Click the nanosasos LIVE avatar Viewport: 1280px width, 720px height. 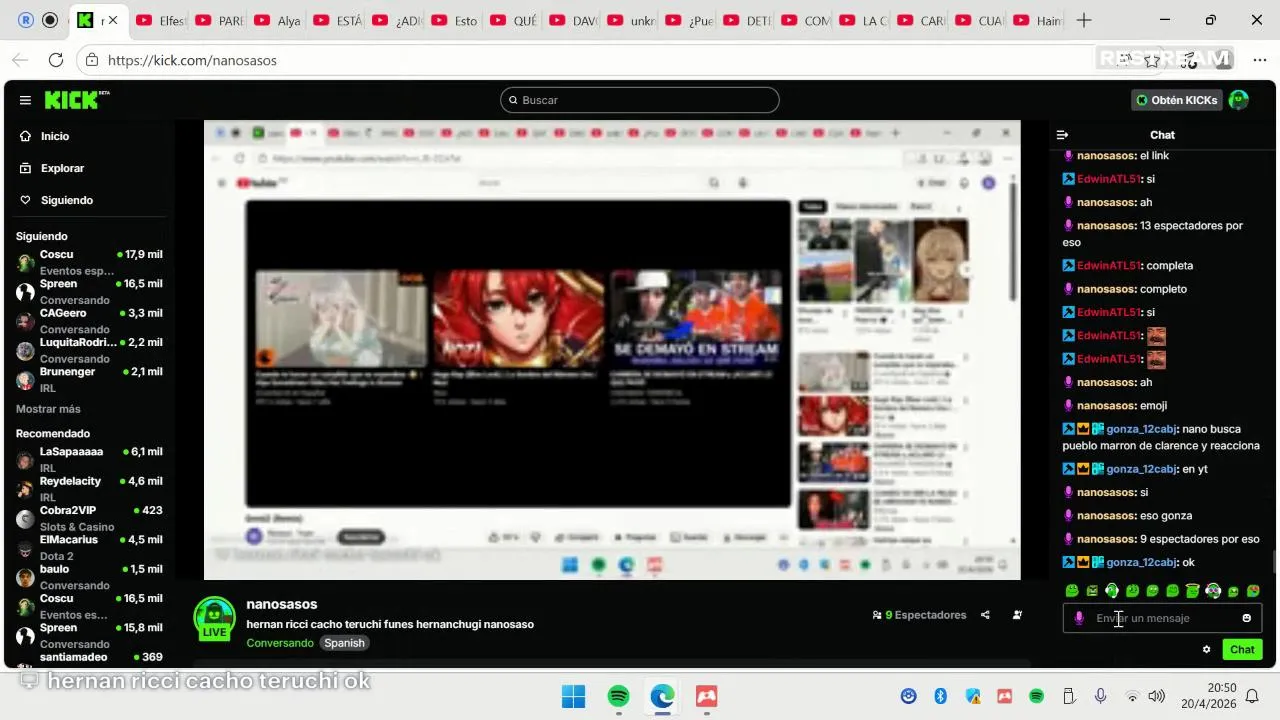click(x=214, y=618)
